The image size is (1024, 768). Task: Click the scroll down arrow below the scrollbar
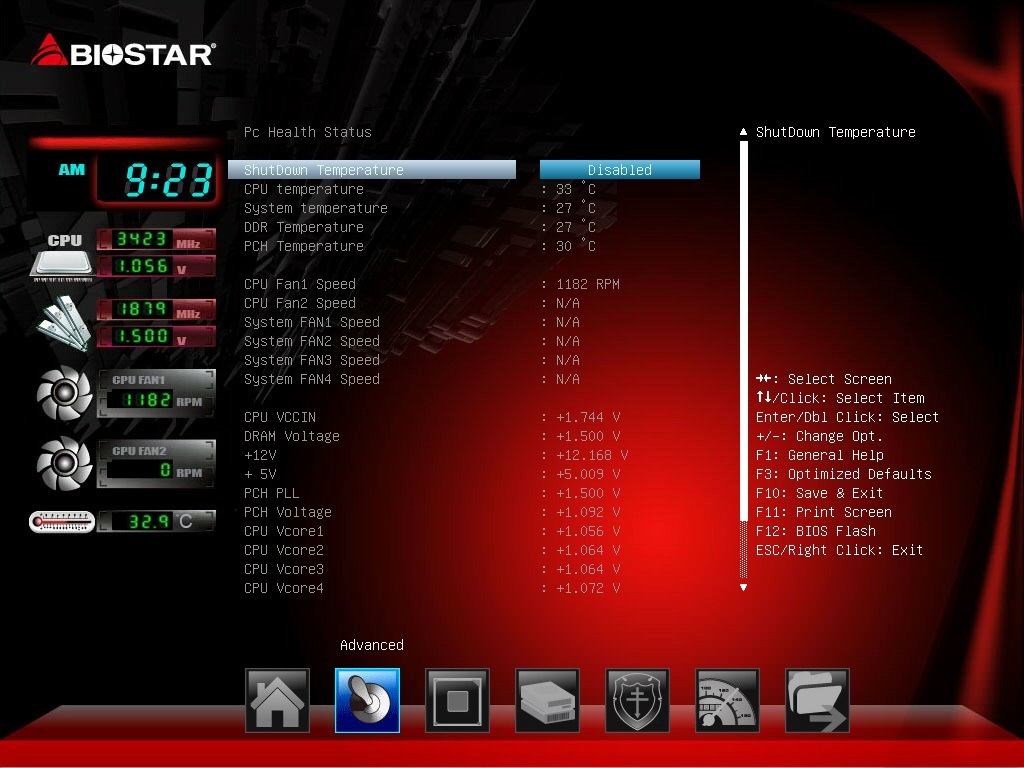point(743,588)
